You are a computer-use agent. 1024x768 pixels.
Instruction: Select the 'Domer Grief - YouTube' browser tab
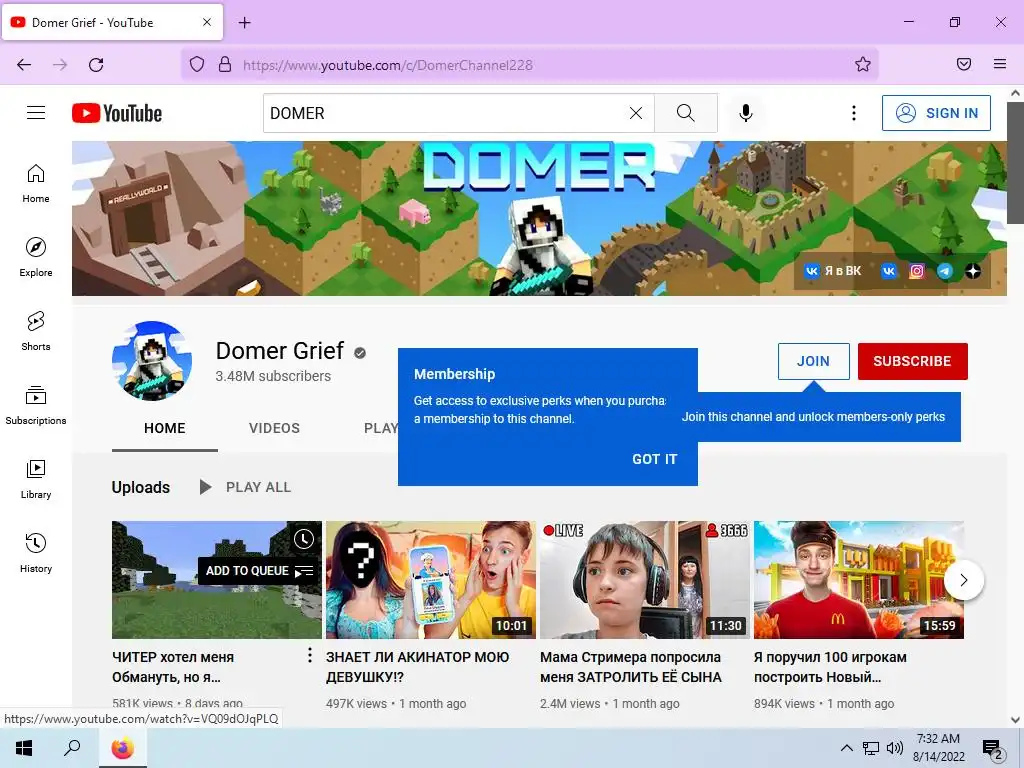(112, 22)
